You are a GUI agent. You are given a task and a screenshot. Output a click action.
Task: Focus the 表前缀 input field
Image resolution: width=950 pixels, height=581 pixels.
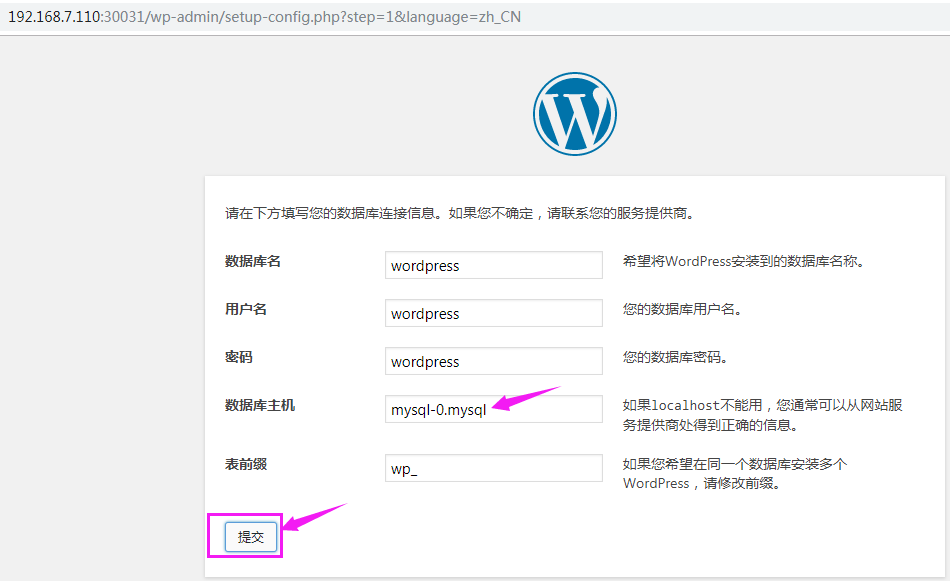coord(494,468)
